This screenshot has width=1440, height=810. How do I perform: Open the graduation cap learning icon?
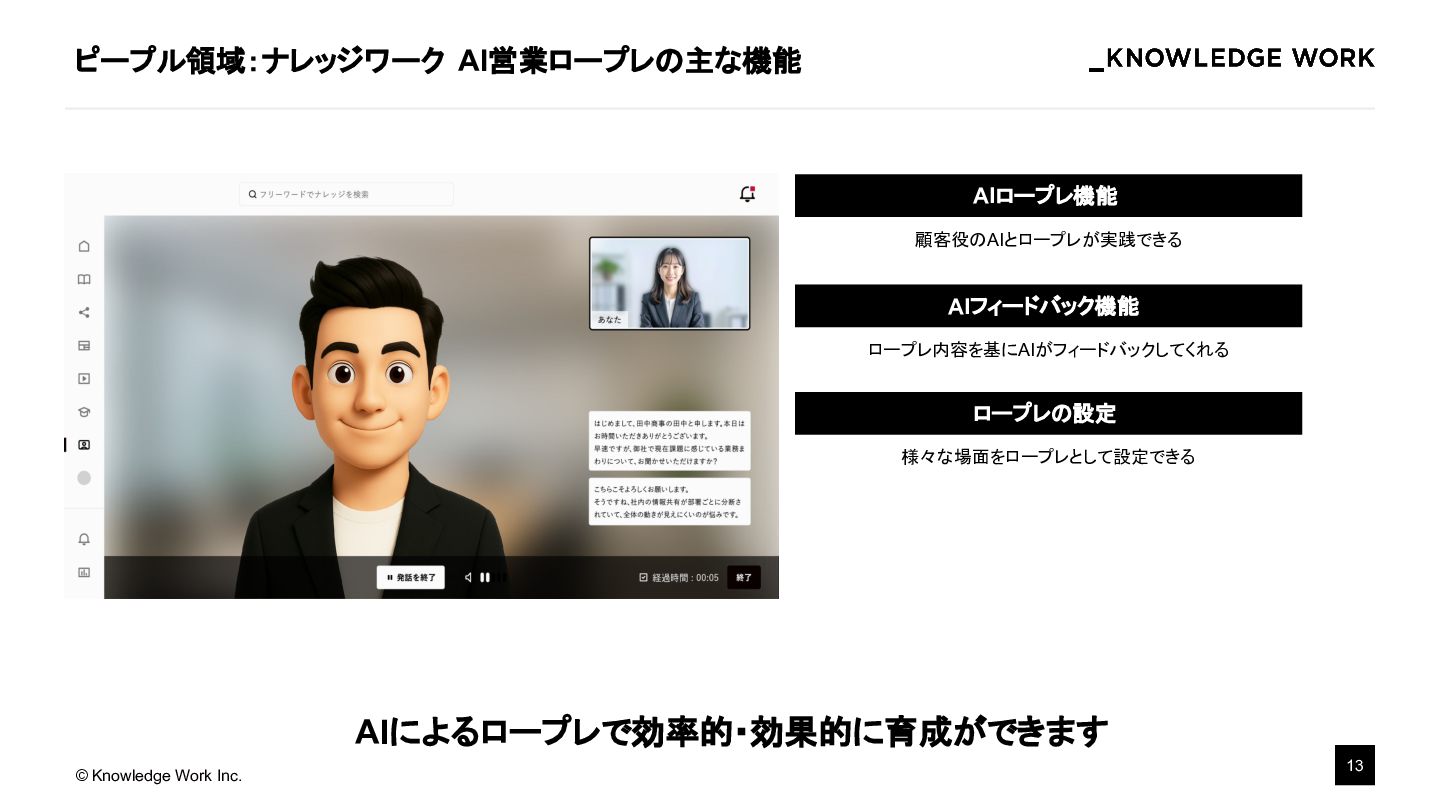[x=84, y=411]
